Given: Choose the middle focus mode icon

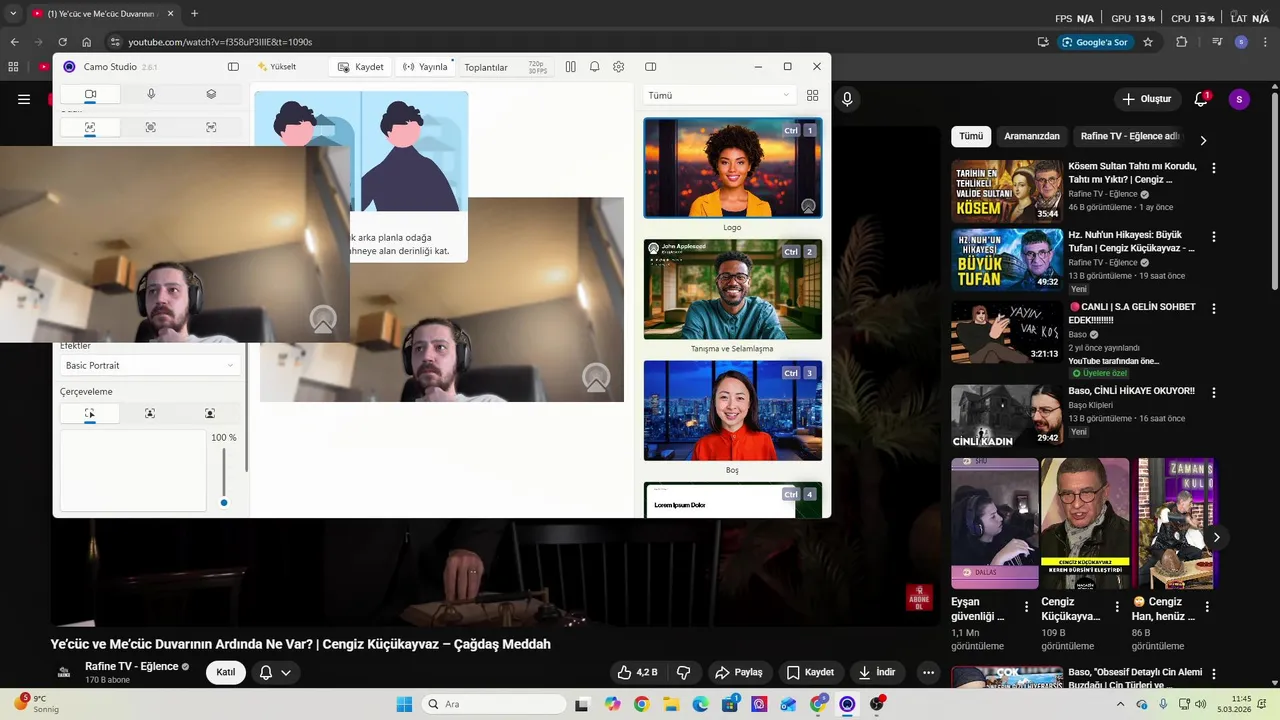Looking at the screenshot, I should (x=151, y=128).
